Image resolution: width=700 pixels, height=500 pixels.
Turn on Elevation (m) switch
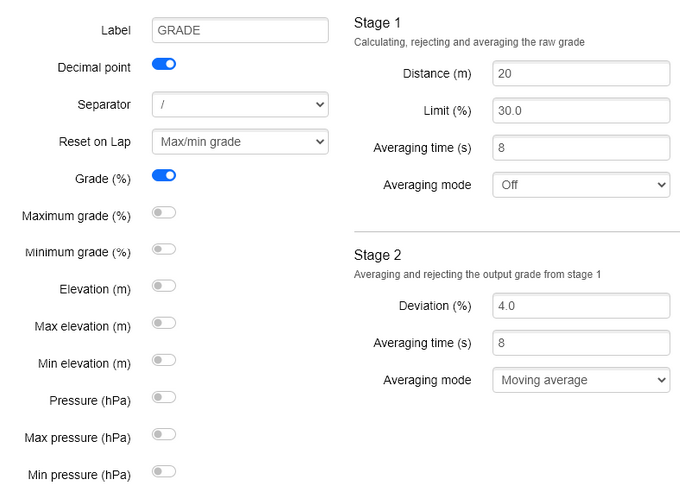[x=164, y=286]
